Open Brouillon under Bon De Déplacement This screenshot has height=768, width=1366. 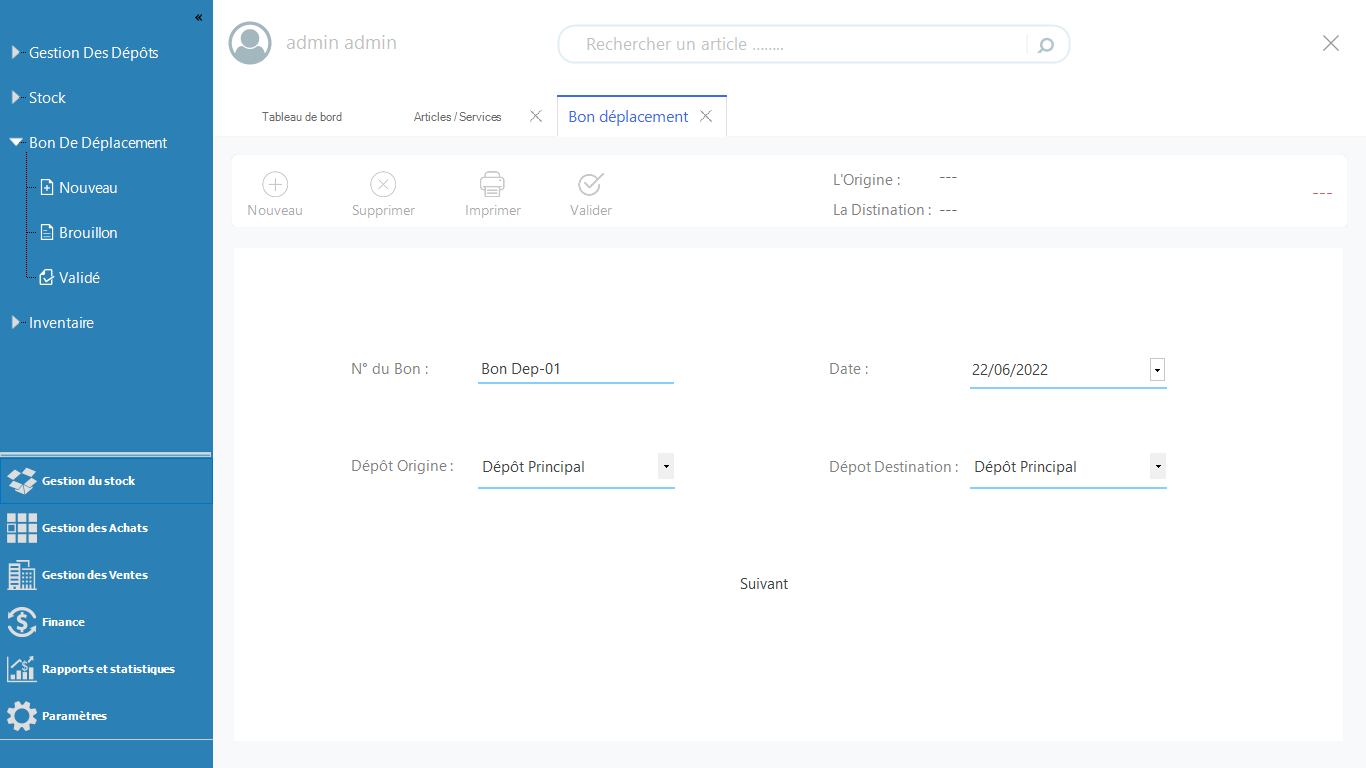click(x=88, y=233)
